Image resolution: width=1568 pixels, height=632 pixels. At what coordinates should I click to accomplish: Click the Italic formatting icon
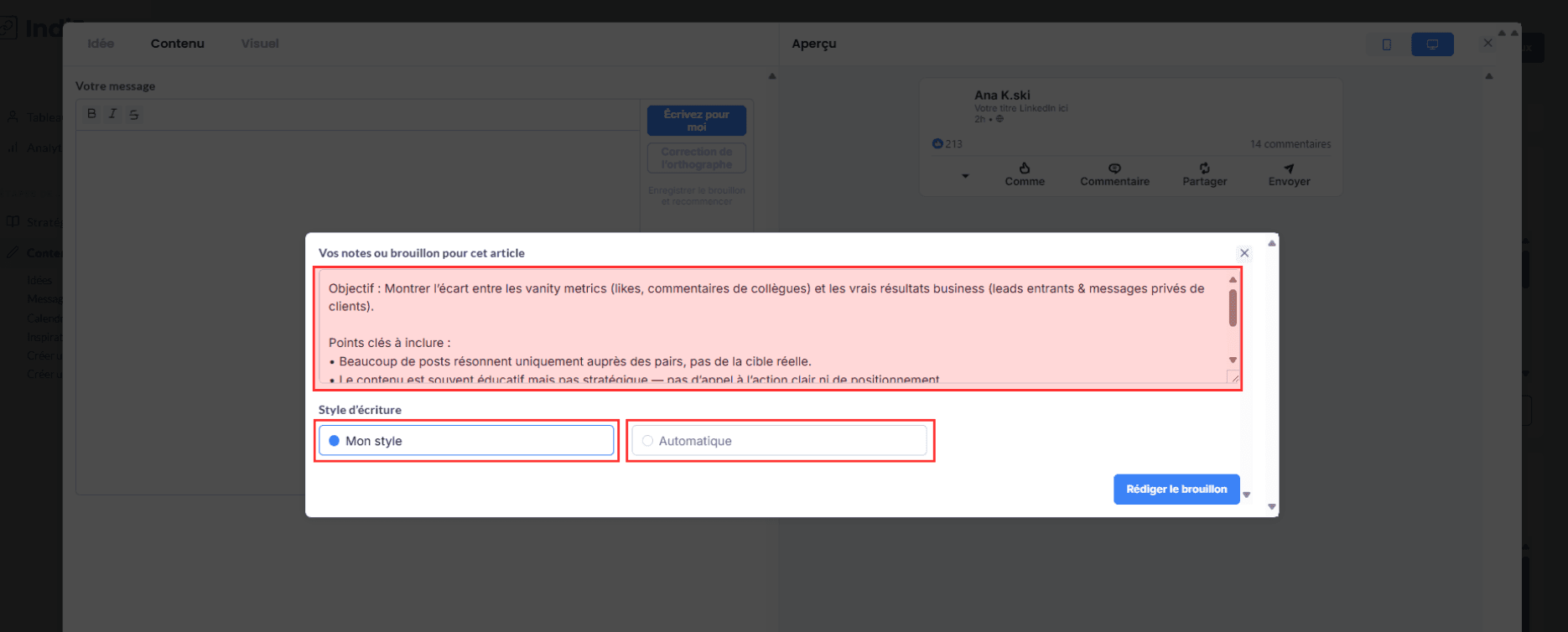pos(112,114)
